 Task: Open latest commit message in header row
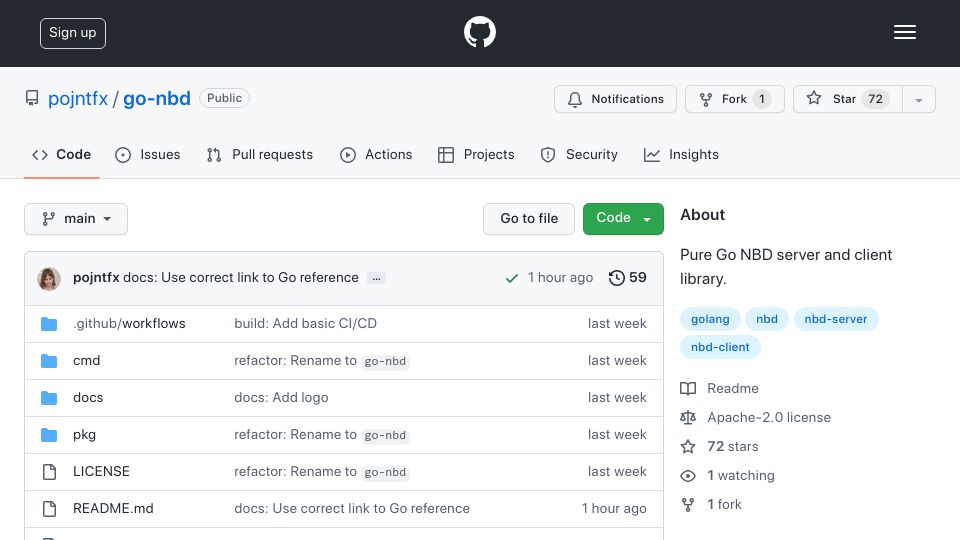coord(241,278)
